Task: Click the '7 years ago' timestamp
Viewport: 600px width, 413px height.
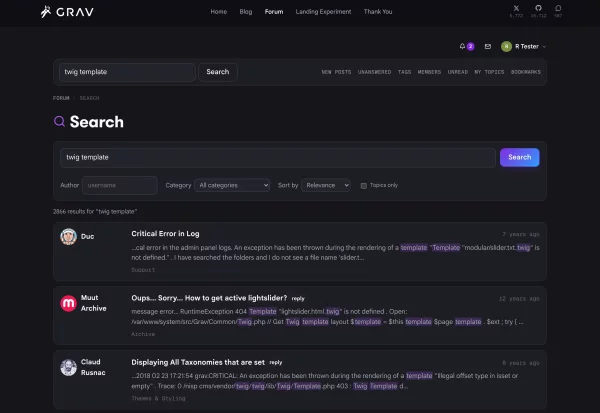Action: click(521, 234)
